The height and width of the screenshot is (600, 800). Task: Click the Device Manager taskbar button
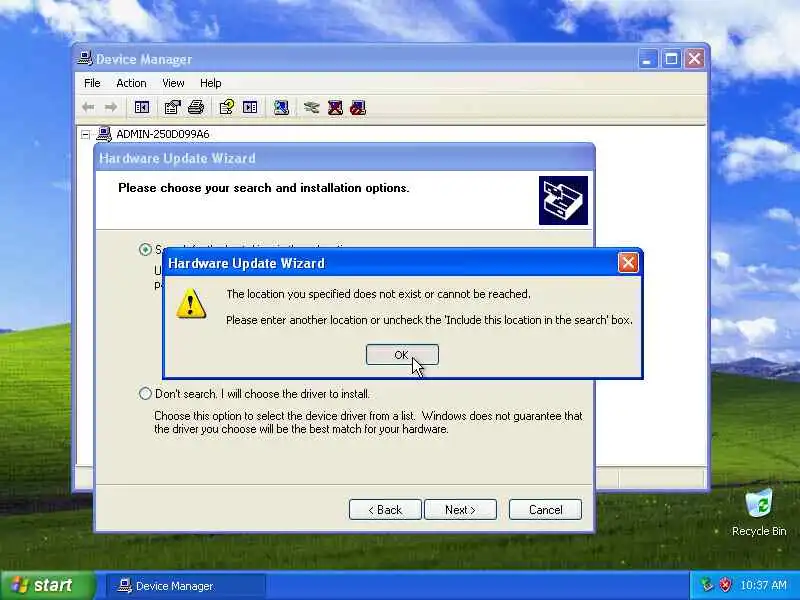point(186,586)
